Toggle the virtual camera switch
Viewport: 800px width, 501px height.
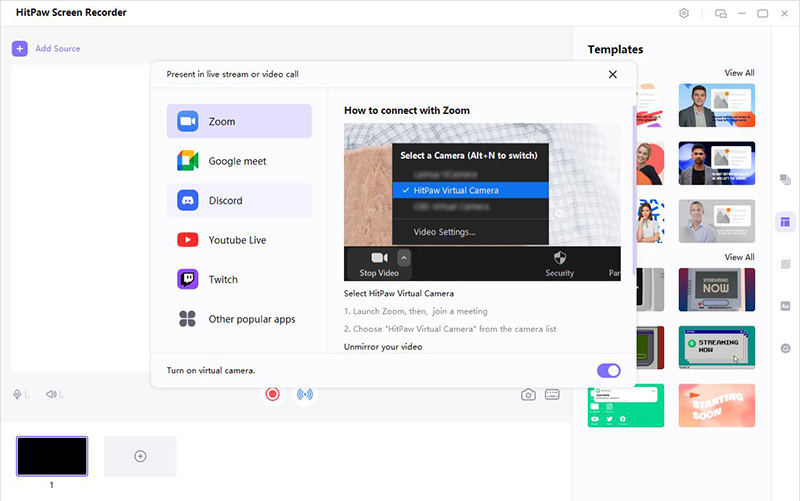pos(609,370)
